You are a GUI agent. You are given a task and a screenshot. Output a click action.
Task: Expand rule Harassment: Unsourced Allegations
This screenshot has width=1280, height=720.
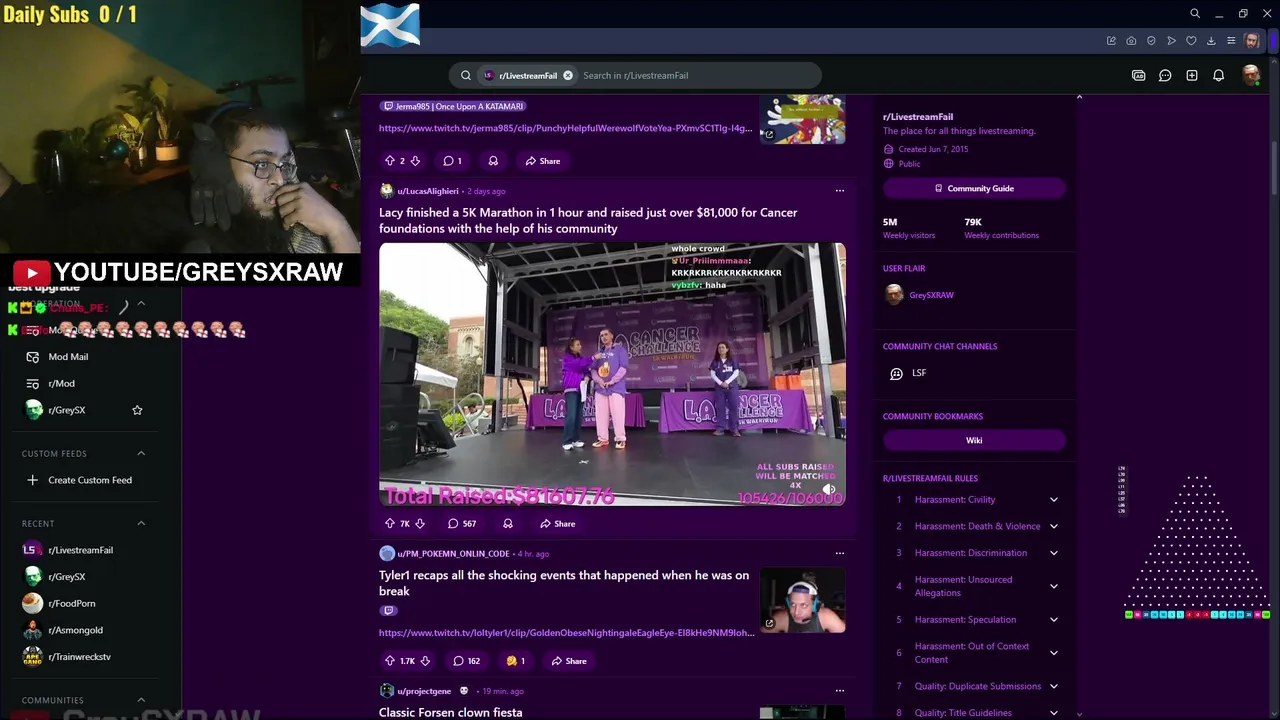point(1053,586)
